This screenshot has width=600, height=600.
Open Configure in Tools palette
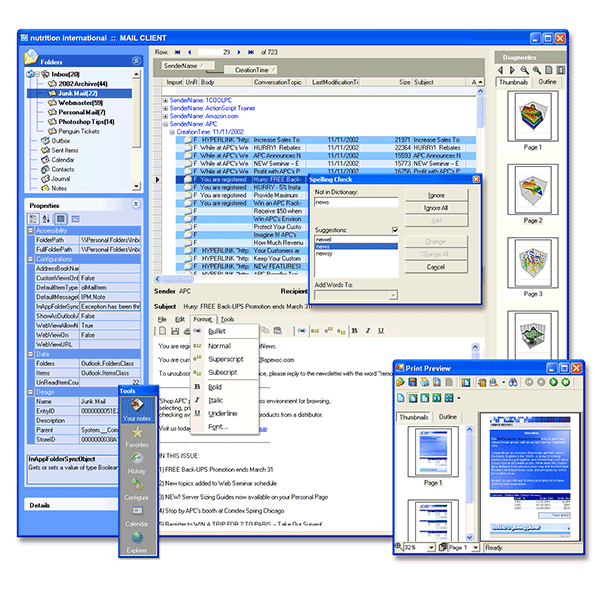[137, 489]
